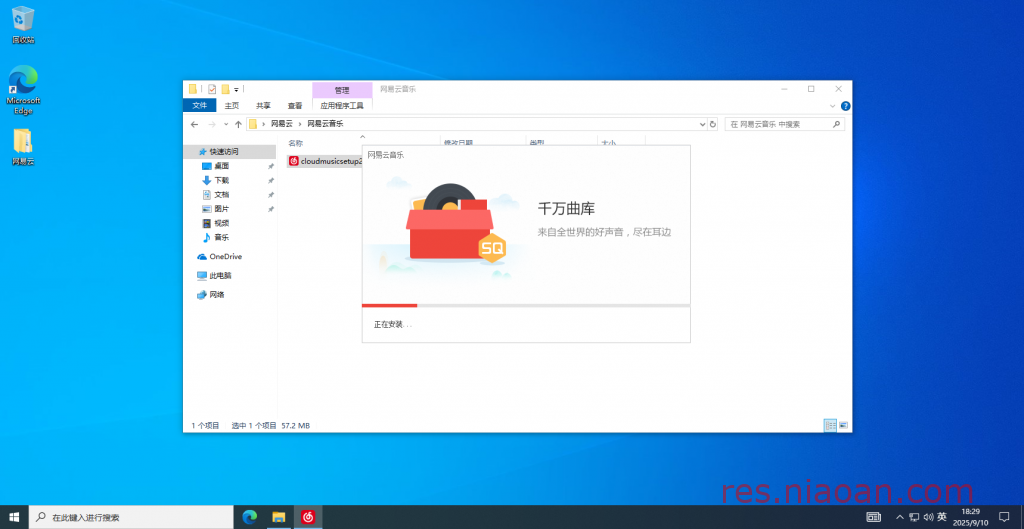Click the 网易云 breadcrumb in address bar
Screen dimensions: 1024x529
coord(281,123)
